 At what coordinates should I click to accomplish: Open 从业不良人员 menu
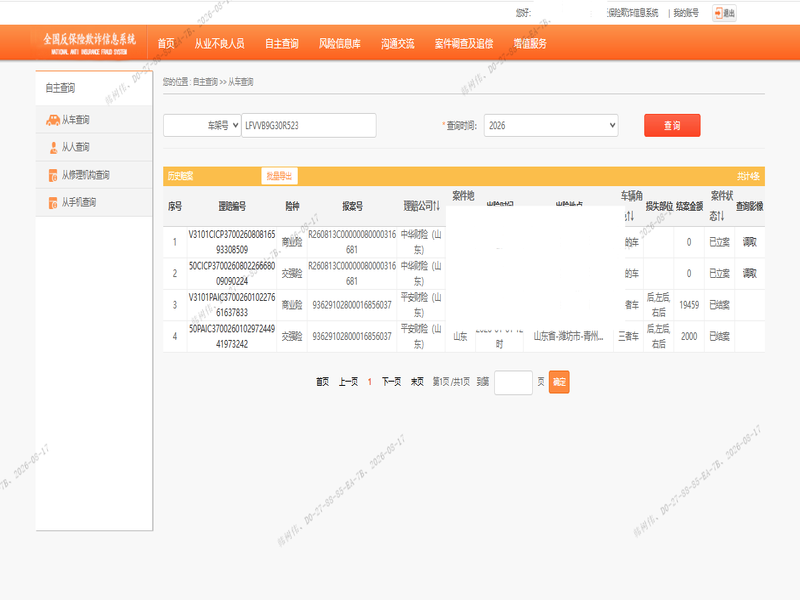219,43
